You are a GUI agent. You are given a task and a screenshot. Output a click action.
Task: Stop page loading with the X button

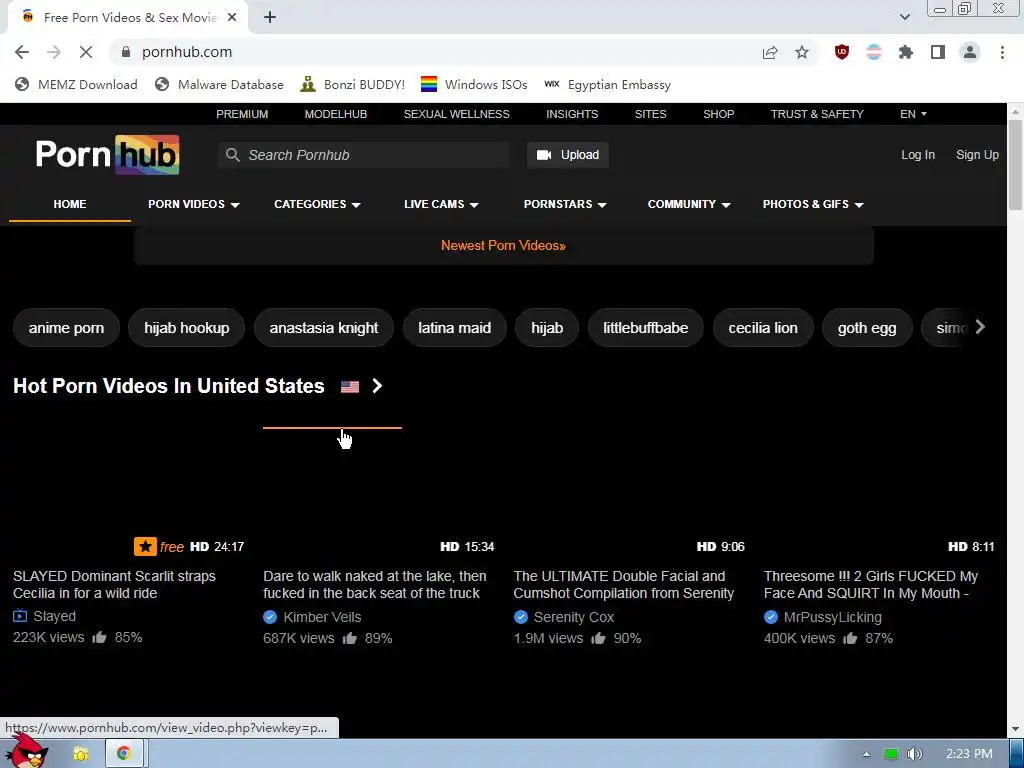coord(86,52)
